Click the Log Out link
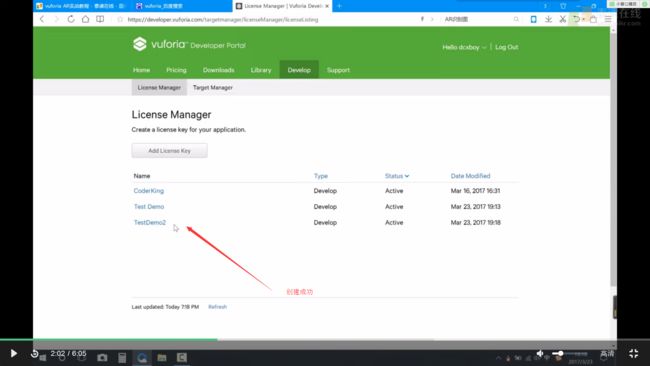Viewport: 650px width, 366px height. click(507, 47)
